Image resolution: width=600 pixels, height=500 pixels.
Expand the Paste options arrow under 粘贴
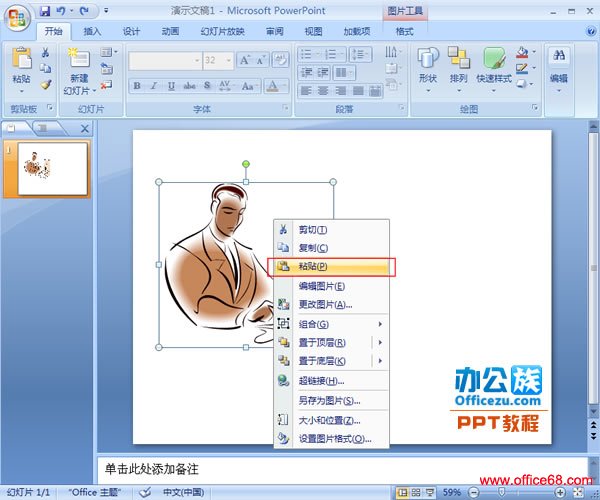(21, 91)
